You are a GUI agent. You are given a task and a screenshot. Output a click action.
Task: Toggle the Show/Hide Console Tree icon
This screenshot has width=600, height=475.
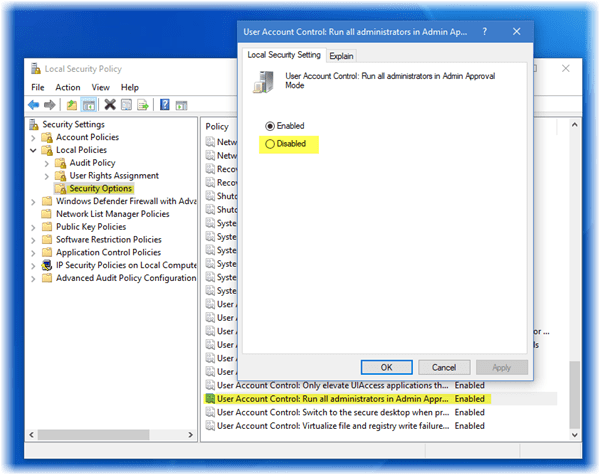point(89,104)
